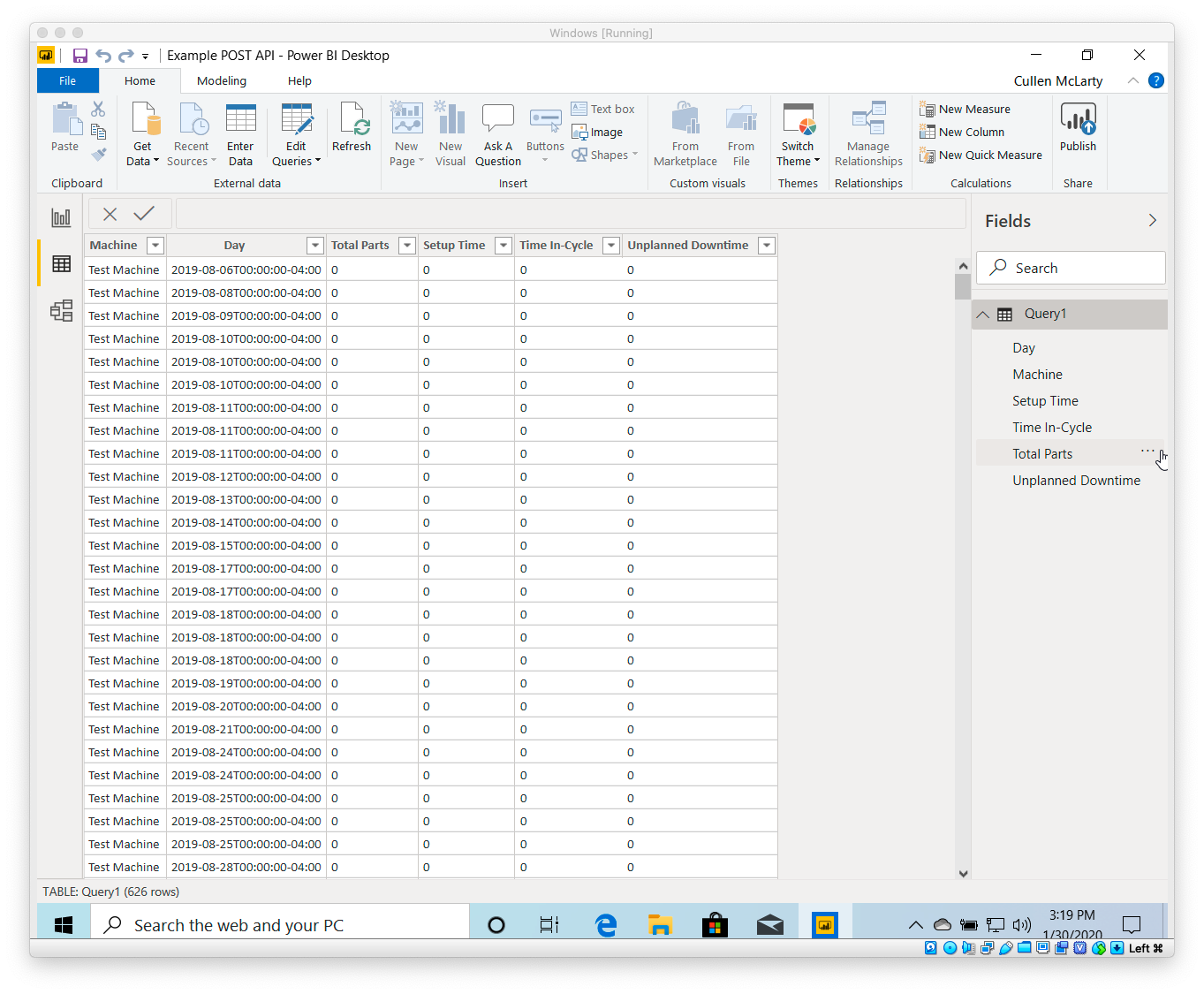Select the Unplanned Downtime field
The image size is (1204, 994).
tap(1076, 481)
